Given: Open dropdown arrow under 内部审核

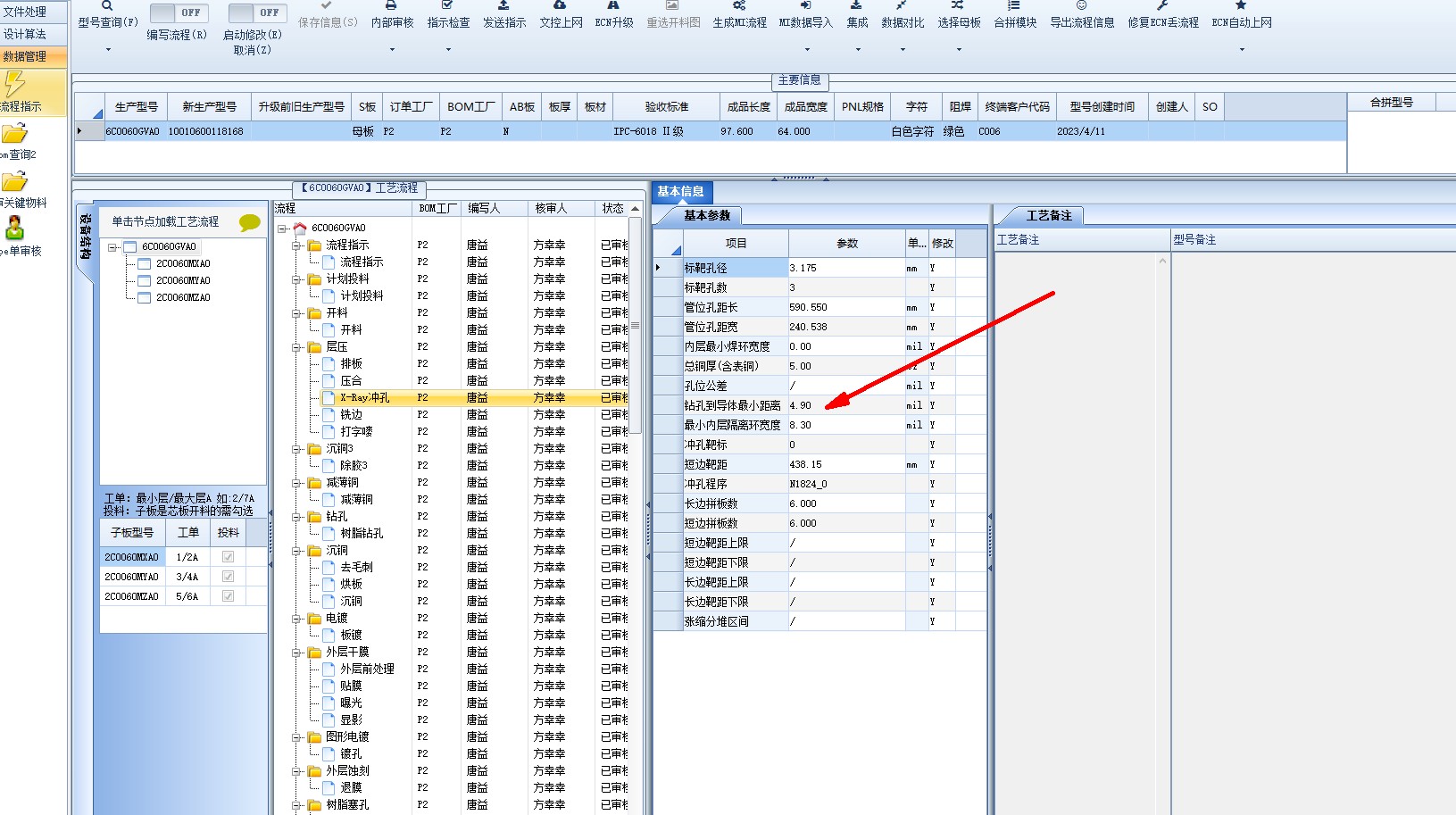Looking at the screenshot, I should [392, 50].
